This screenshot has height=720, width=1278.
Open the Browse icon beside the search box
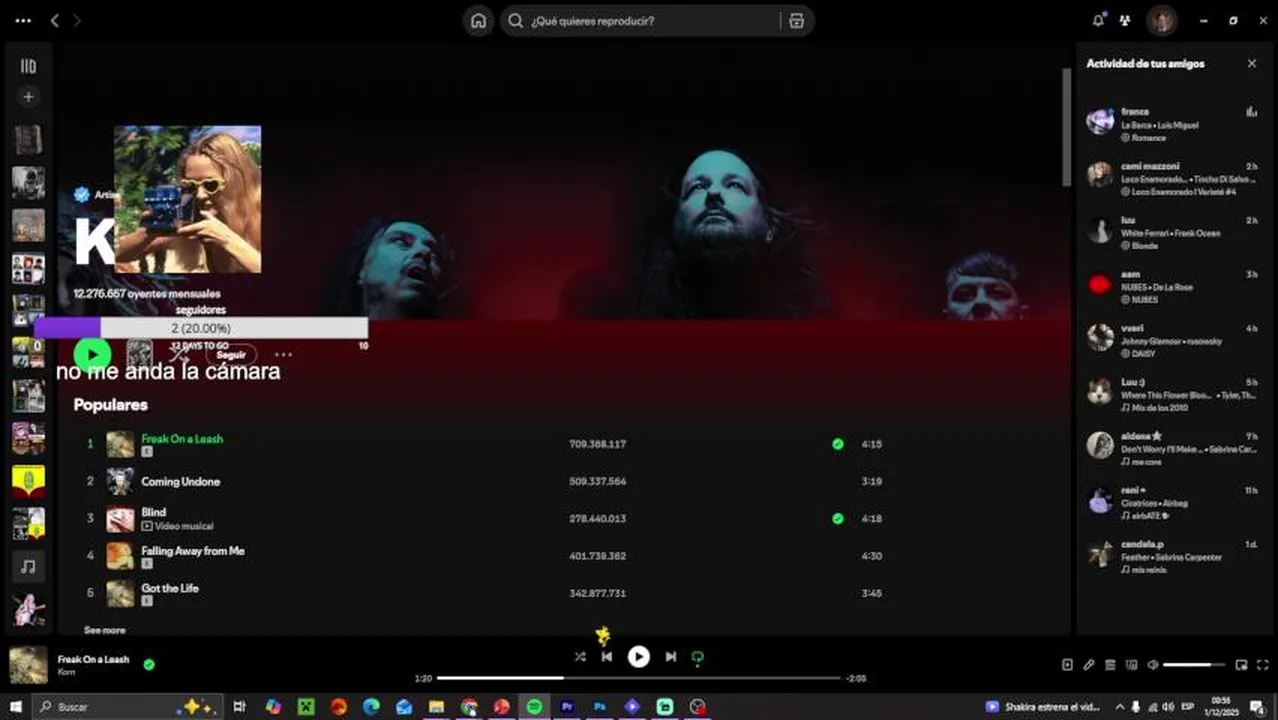pyautogui.click(x=796, y=21)
